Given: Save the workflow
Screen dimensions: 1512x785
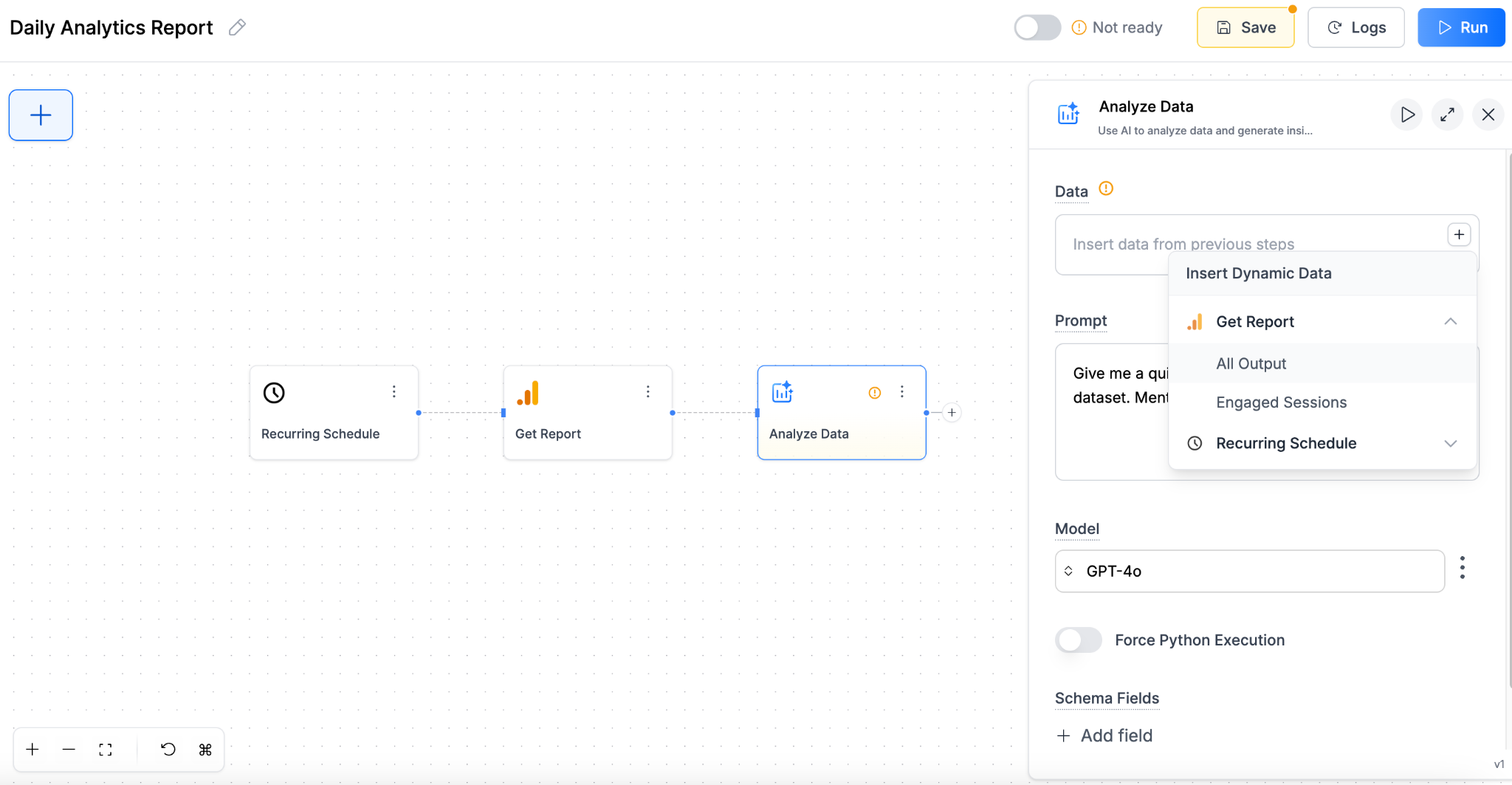Looking at the screenshot, I should (1245, 27).
